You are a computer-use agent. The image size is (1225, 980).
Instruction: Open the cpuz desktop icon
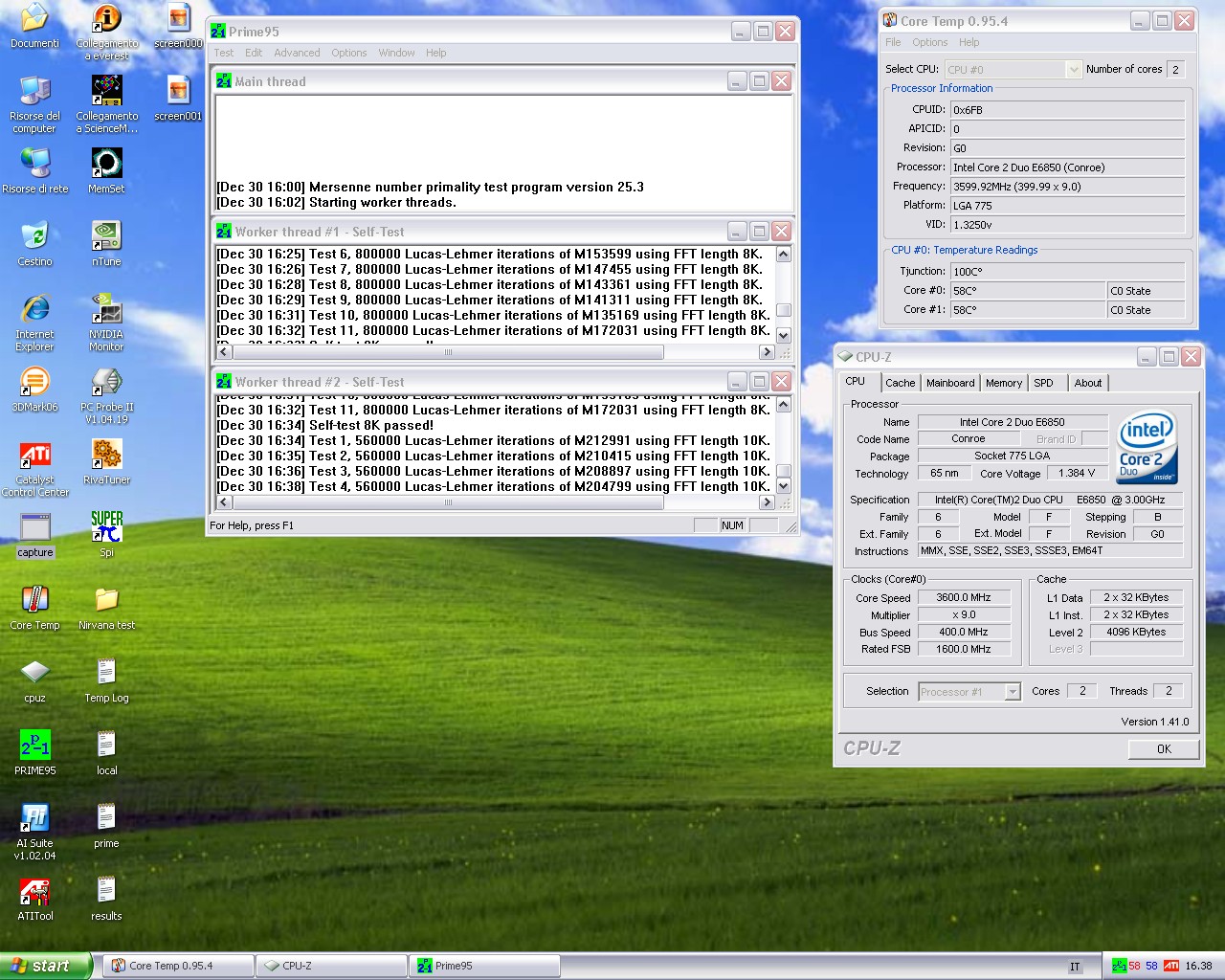34,680
